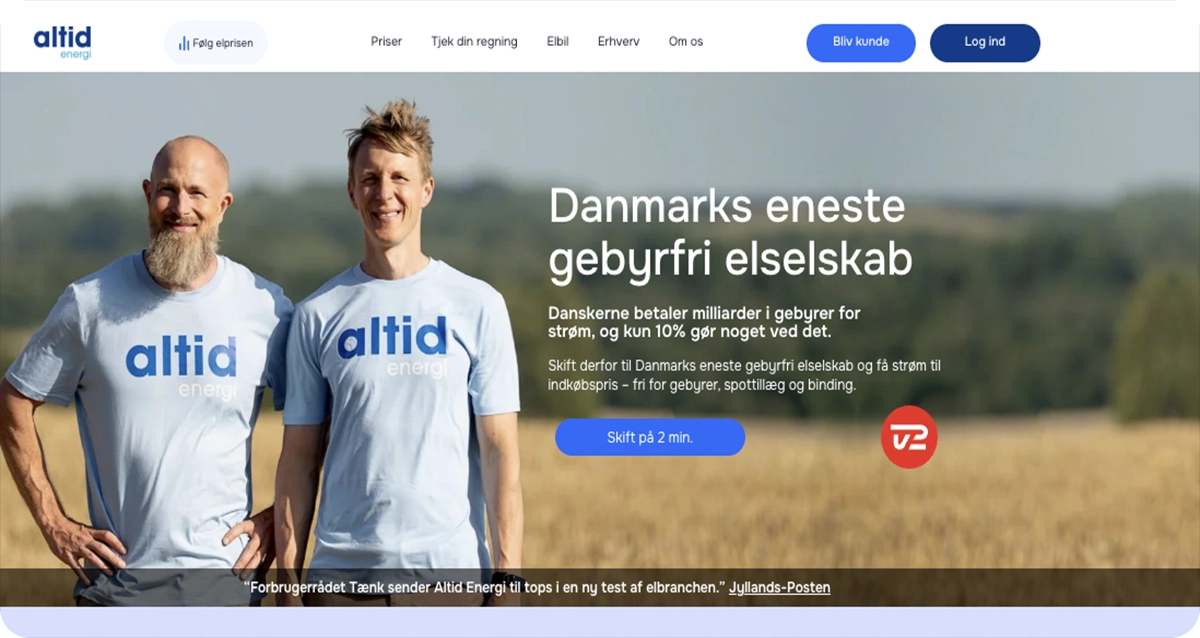Open the Priser menu item
The image size is (1200, 638).
point(386,42)
